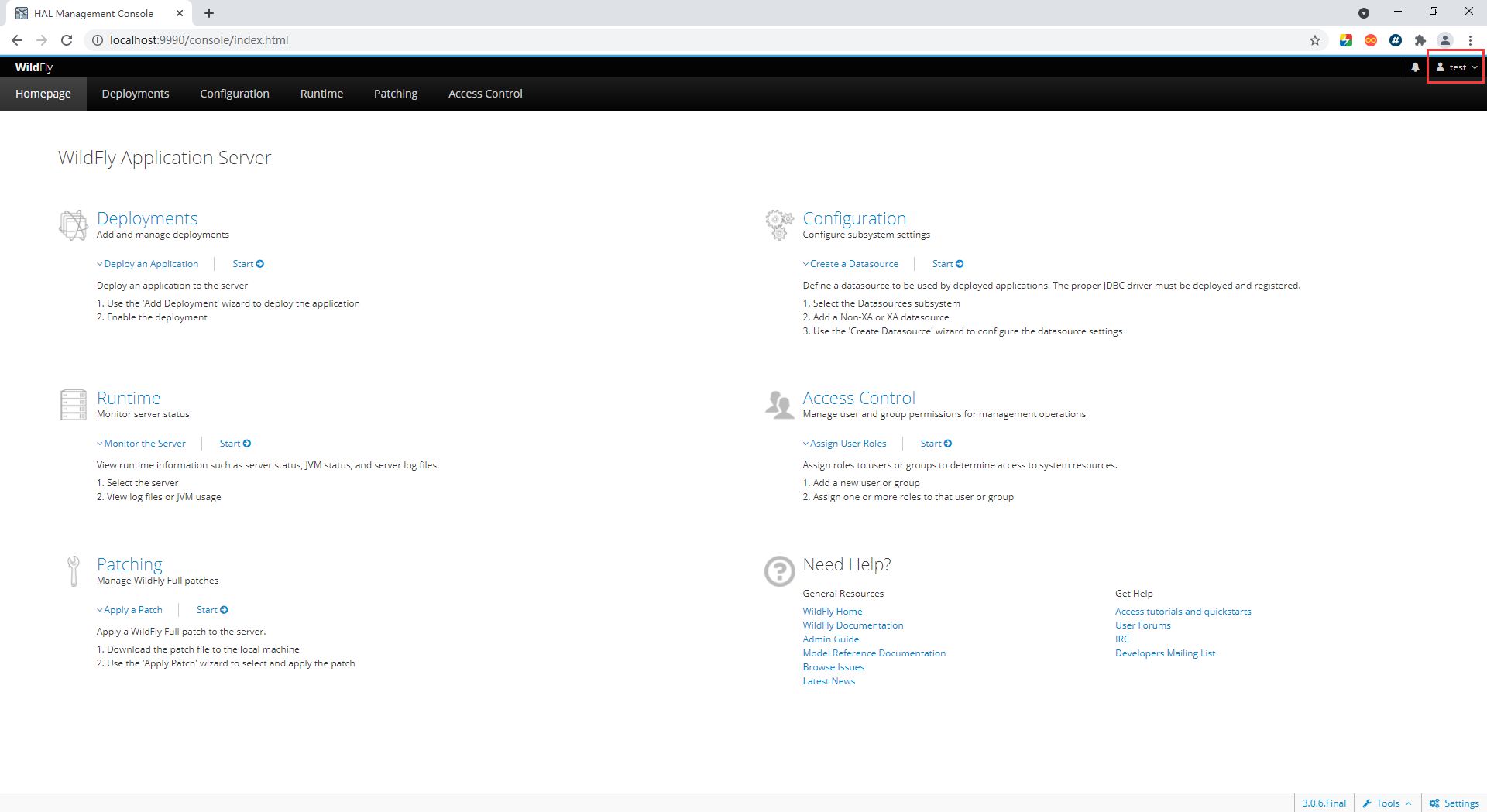Click Start next to Monitor the Server
The image size is (1487, 812).
click(235, 444)
